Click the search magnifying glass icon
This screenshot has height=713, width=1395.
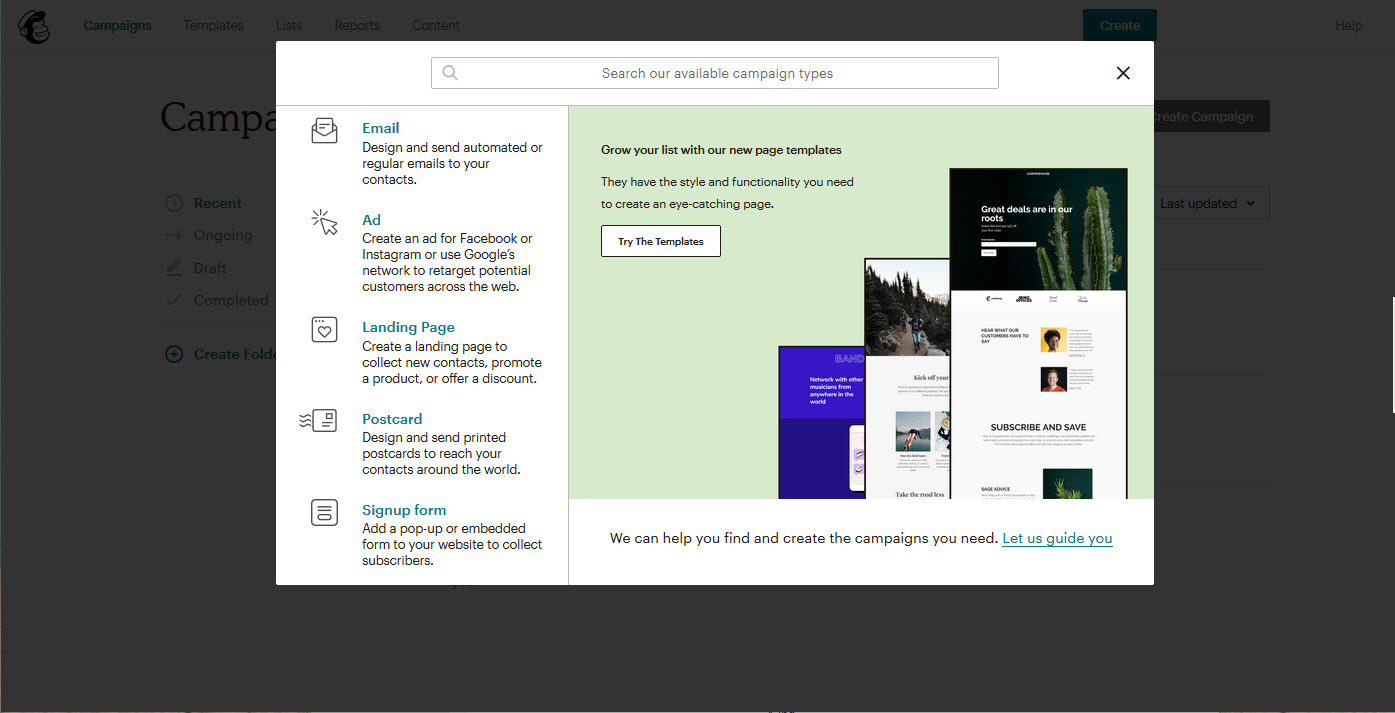(x=449, y=72)
